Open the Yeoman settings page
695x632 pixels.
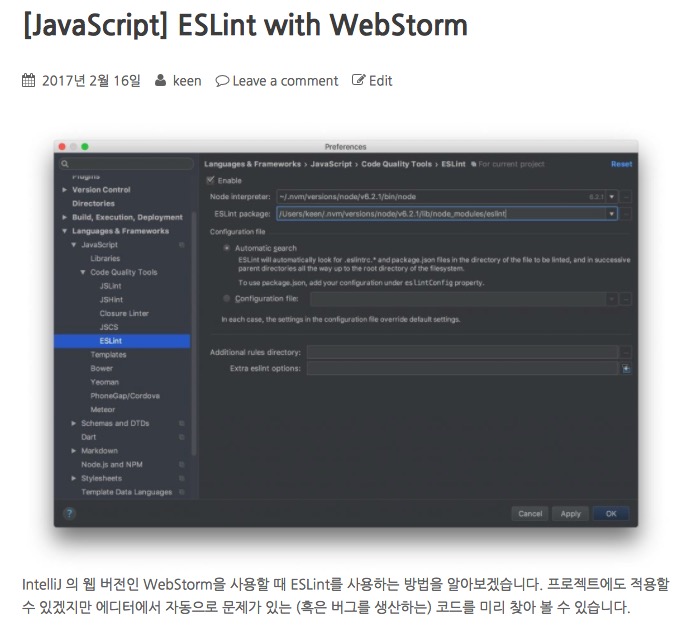[x=105, y=382]
